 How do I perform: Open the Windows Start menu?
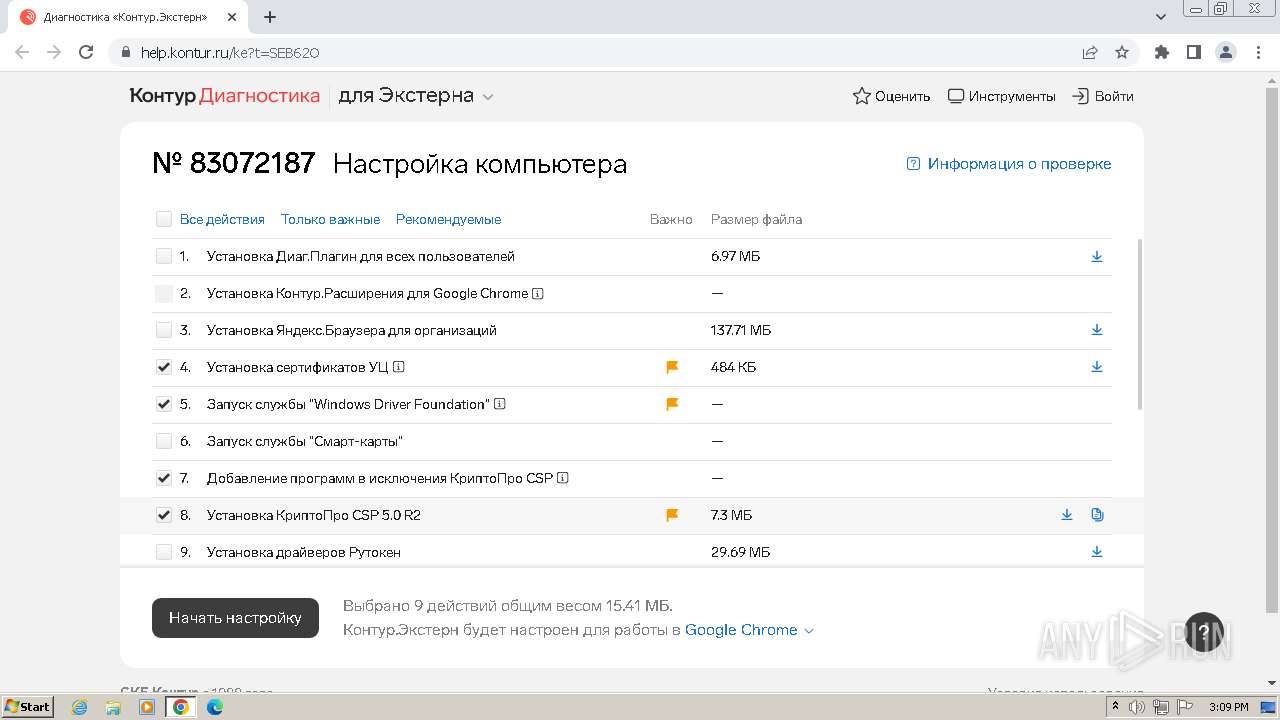(28, 707)
